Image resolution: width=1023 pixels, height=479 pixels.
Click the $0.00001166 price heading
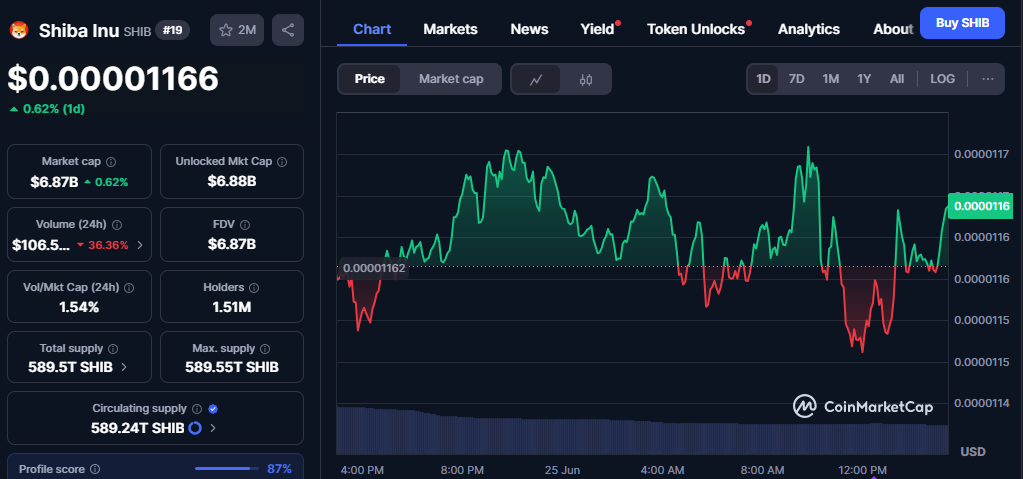(x=113, y=79)
